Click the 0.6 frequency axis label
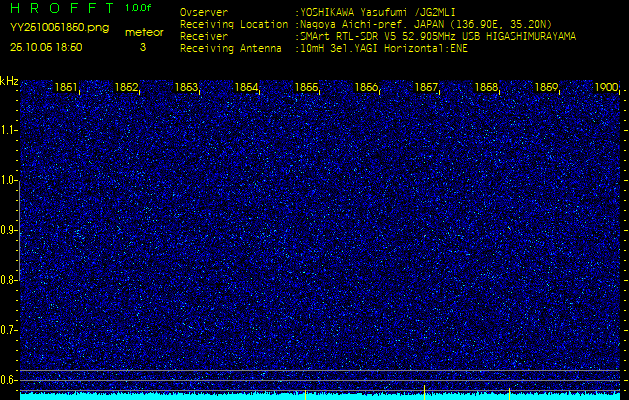629x400 pixels. [x=9, y=380]
